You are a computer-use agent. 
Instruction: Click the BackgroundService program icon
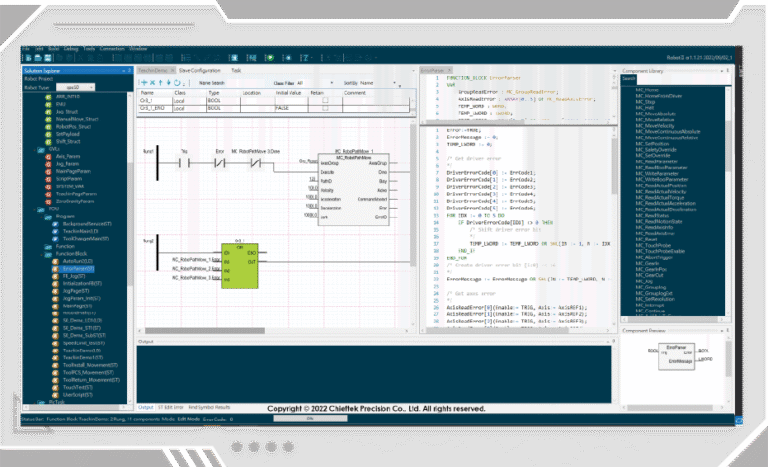pos(55,224)
